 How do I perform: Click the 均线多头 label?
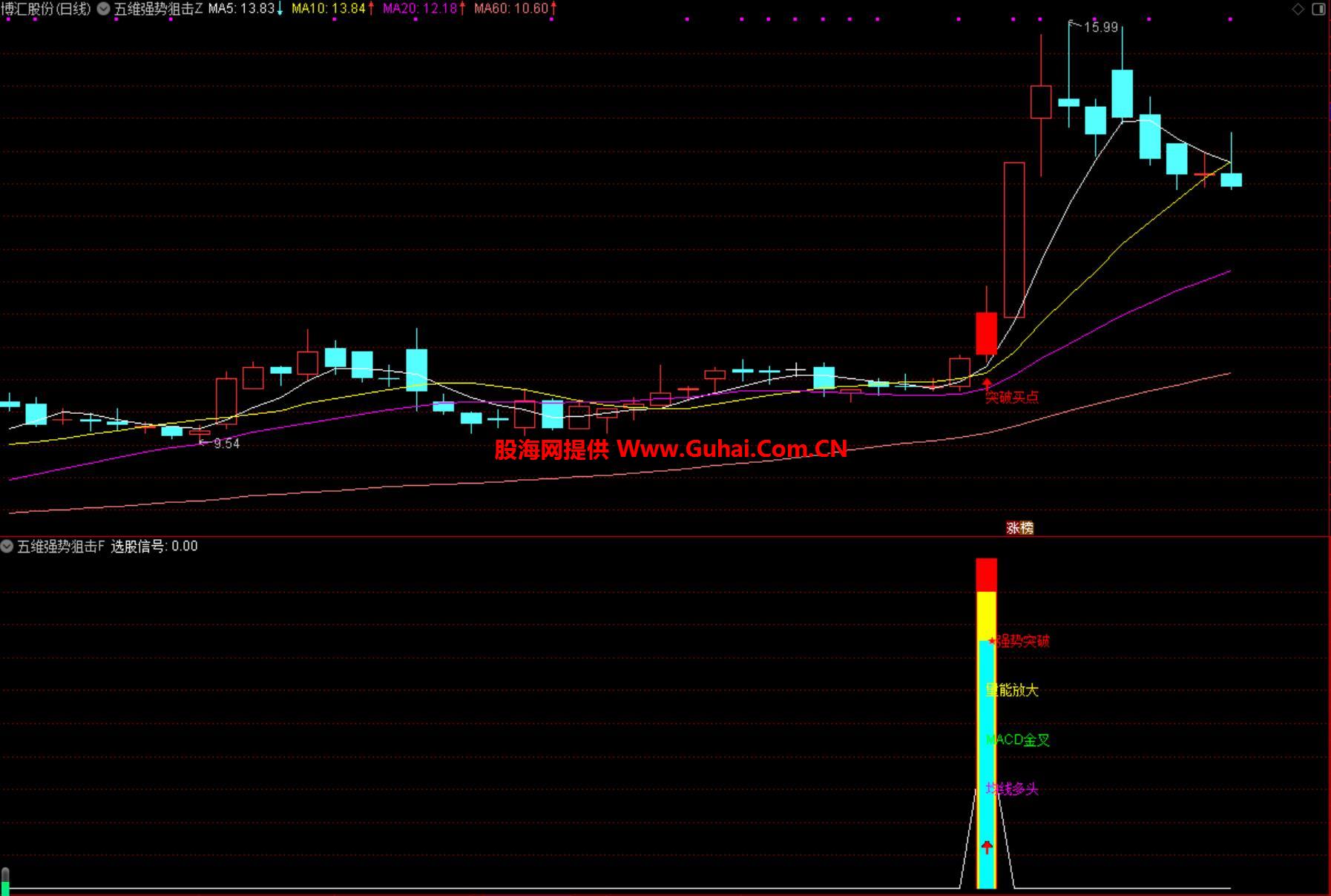1012,789
